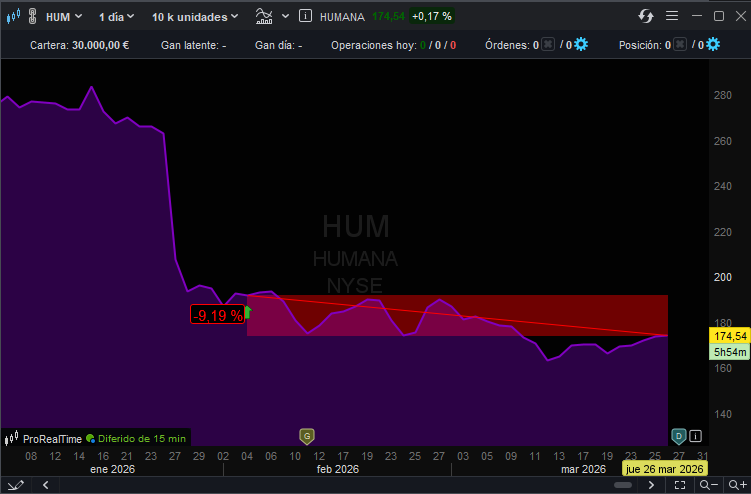Zoom out with the magnifier minus
The height and width of the screenshot is (494, 751).
708,485
